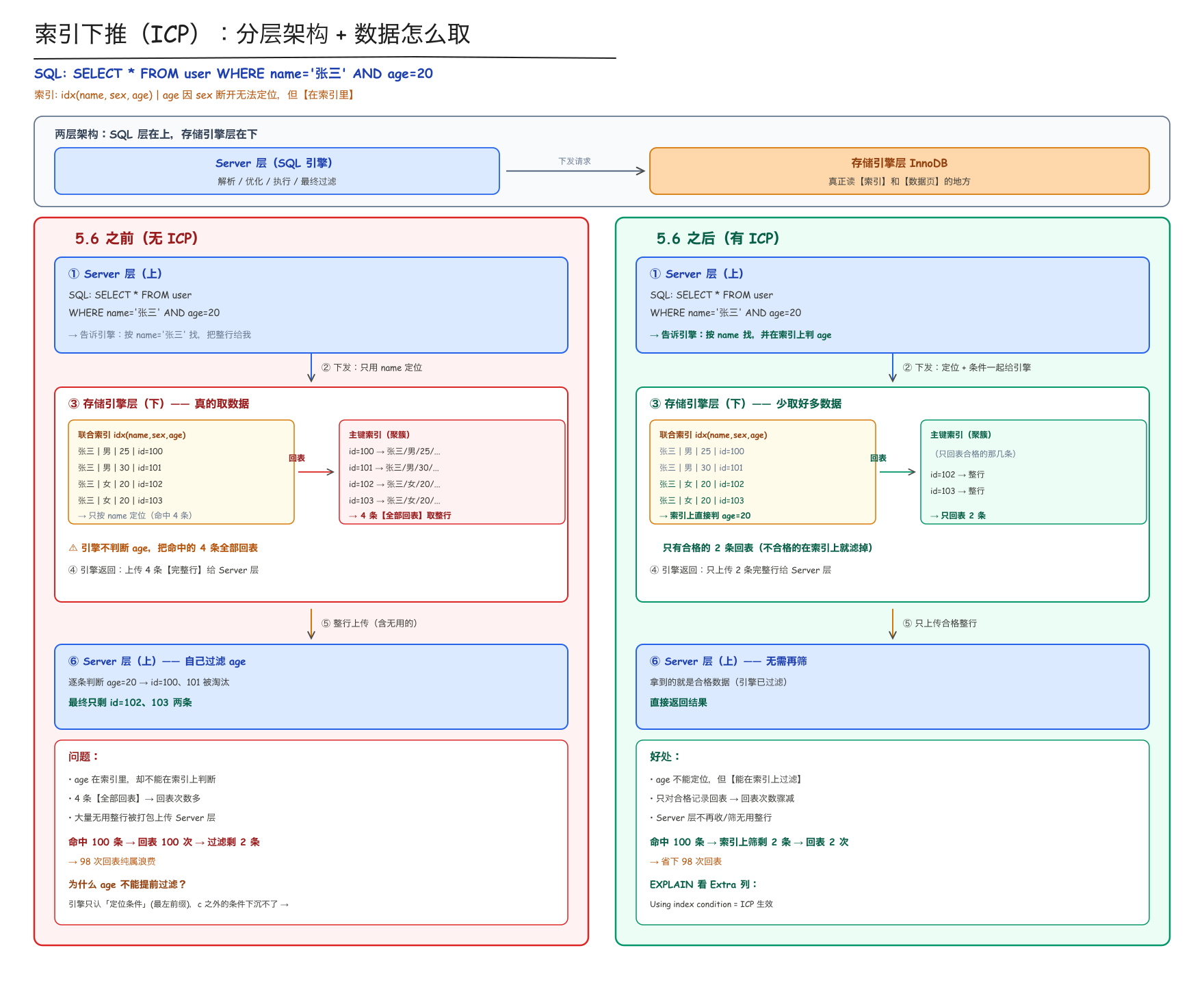Click the label '② 下发：定位 + 条件一起给引擎'

tap(967, 367)
